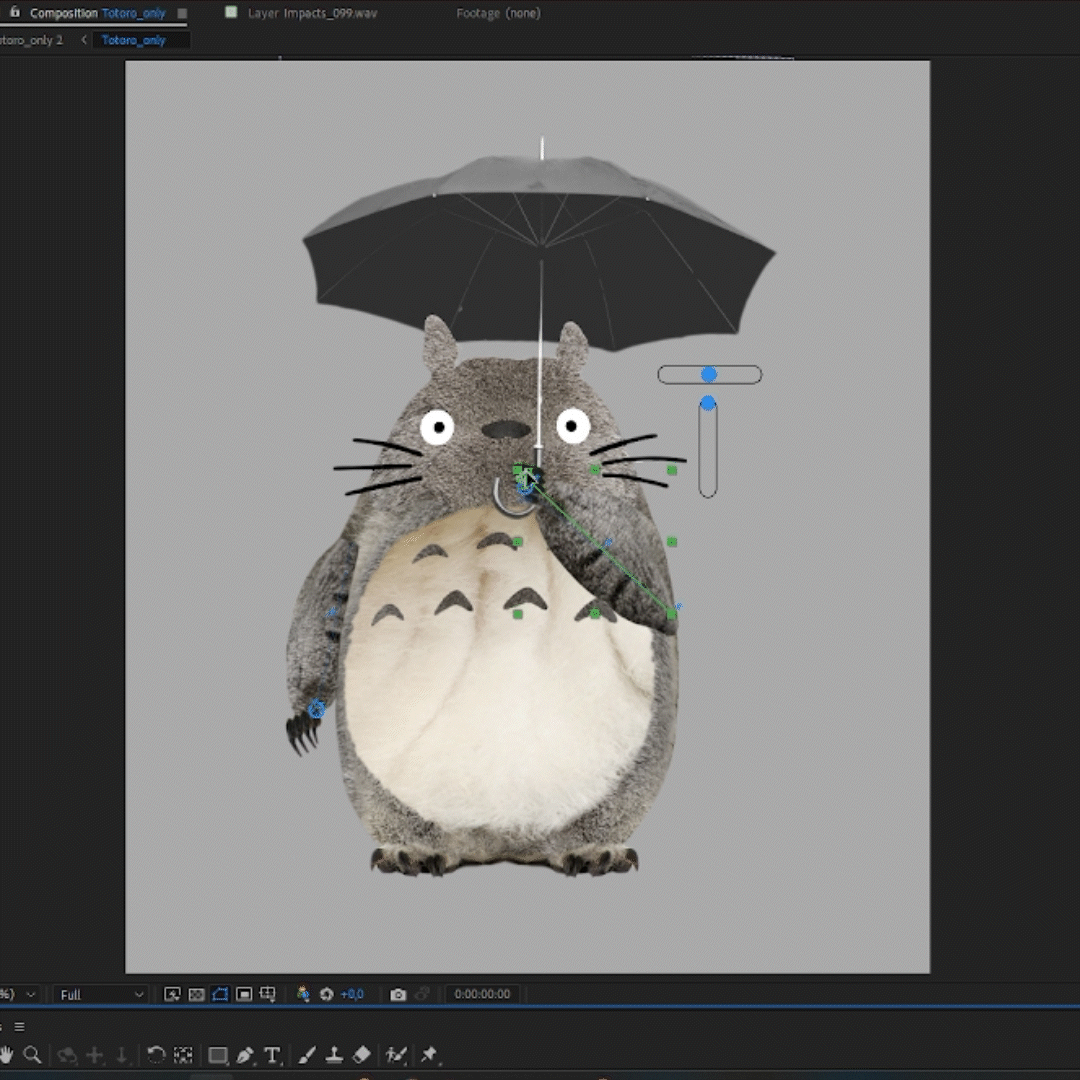Select the Pan Behind anchor point tool
Viewport: 1080px width, 1080px height.
coord(183,1055)
